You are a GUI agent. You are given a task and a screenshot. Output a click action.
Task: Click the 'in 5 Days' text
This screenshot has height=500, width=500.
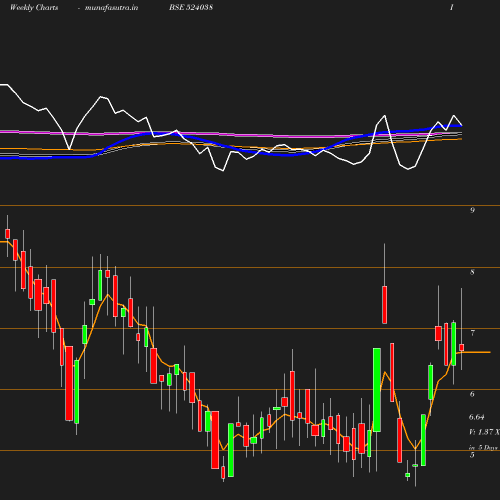click(x=483, y=447)
